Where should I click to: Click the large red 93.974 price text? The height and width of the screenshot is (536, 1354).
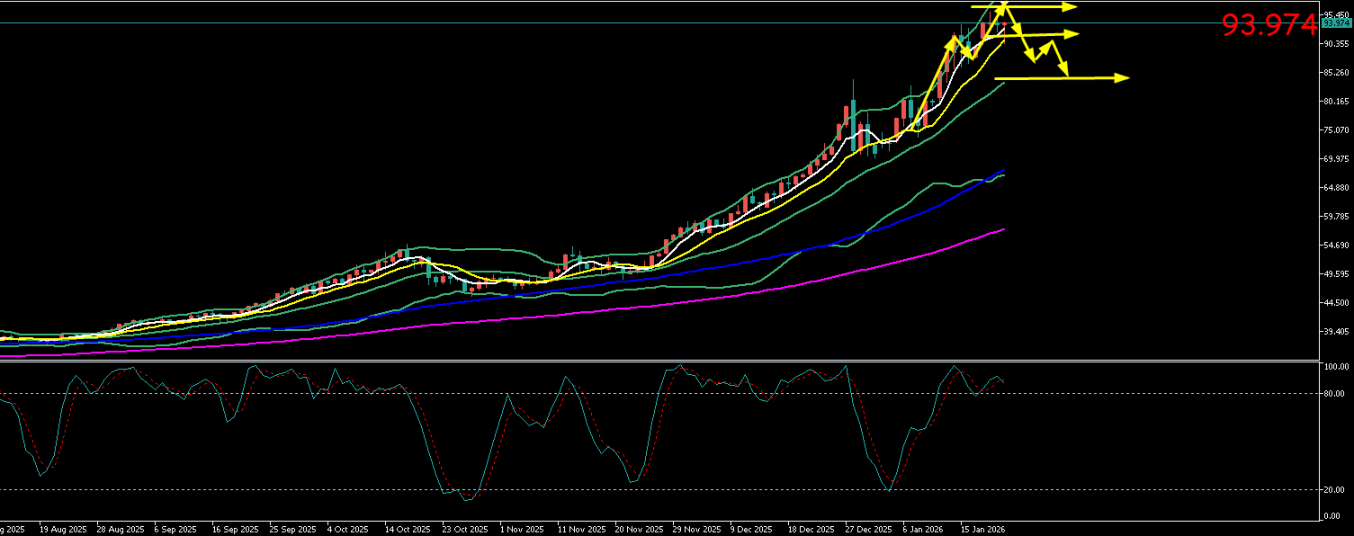[1269, 26]
